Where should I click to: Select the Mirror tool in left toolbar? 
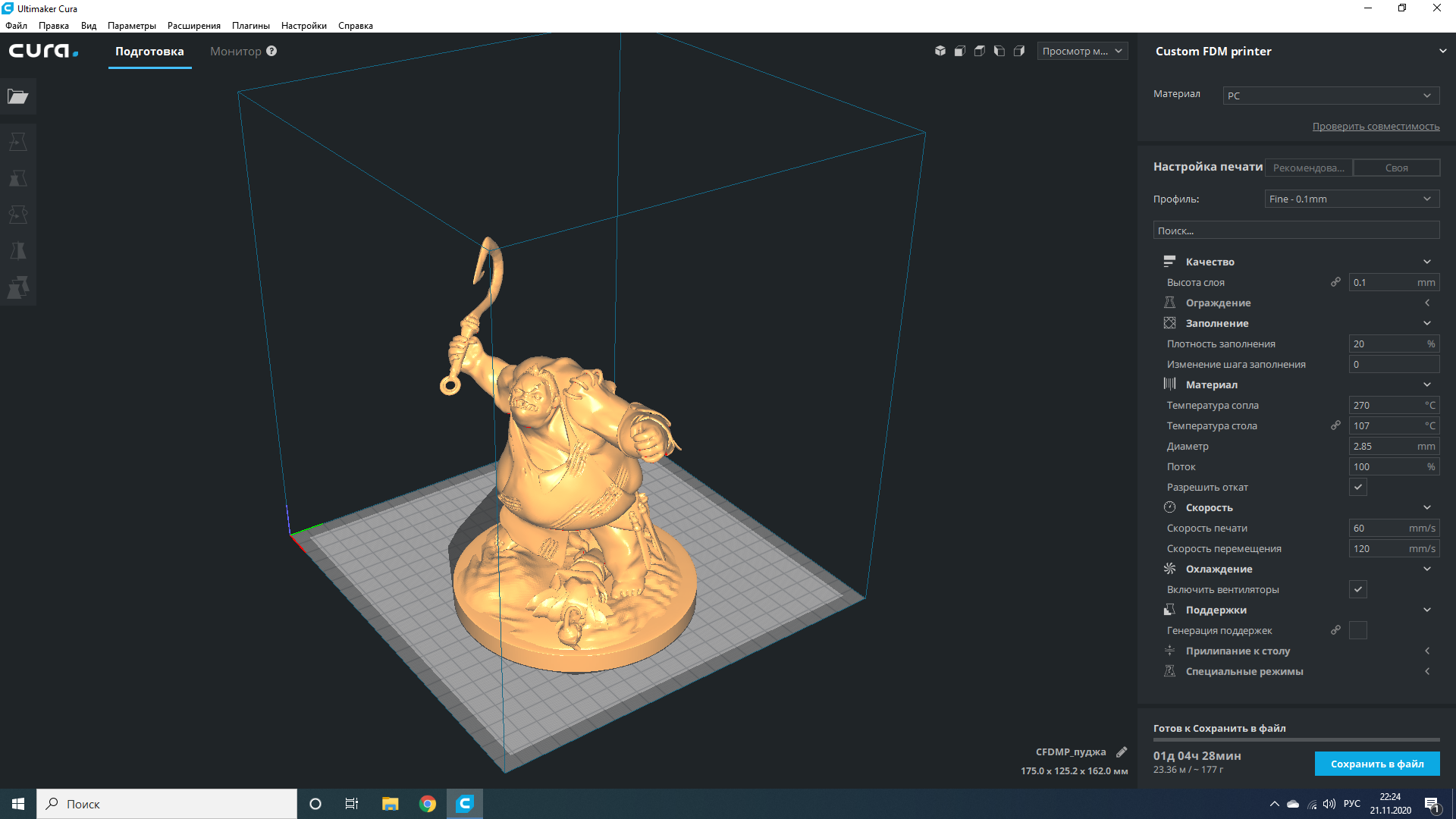pos(18,251)
